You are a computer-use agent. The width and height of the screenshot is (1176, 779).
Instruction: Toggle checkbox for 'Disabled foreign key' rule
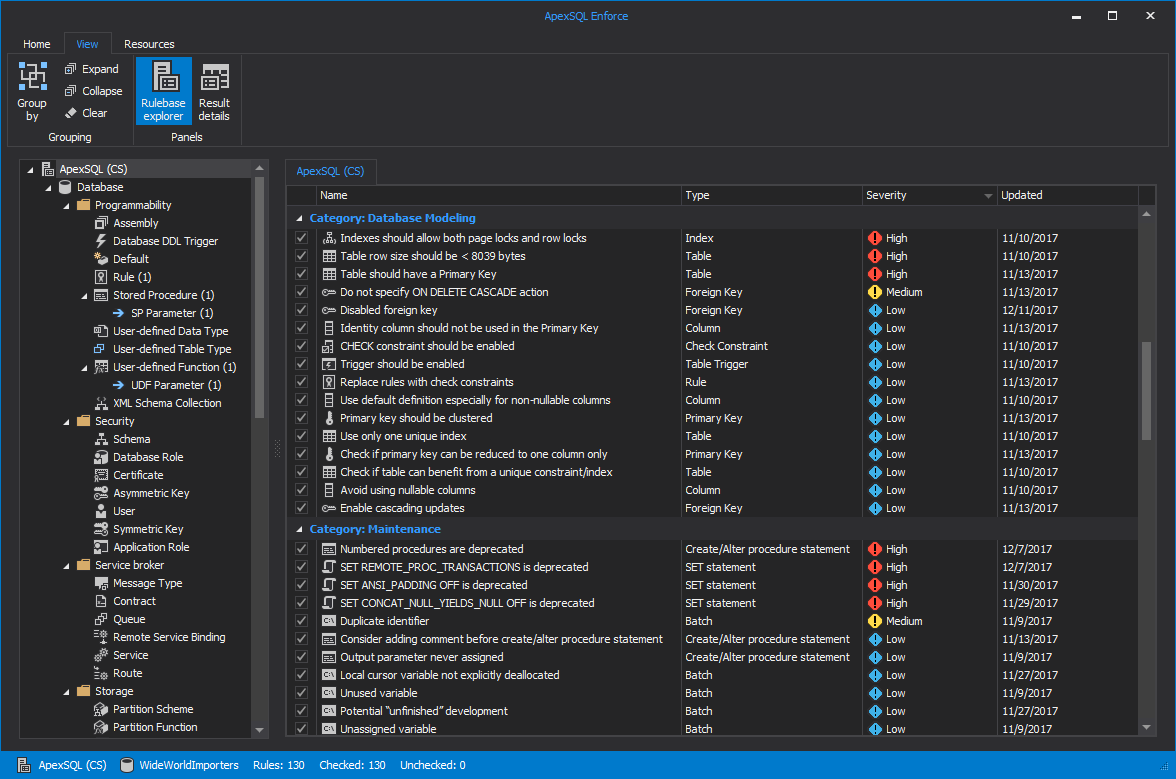pyautogui.click(x=302, y=310)
